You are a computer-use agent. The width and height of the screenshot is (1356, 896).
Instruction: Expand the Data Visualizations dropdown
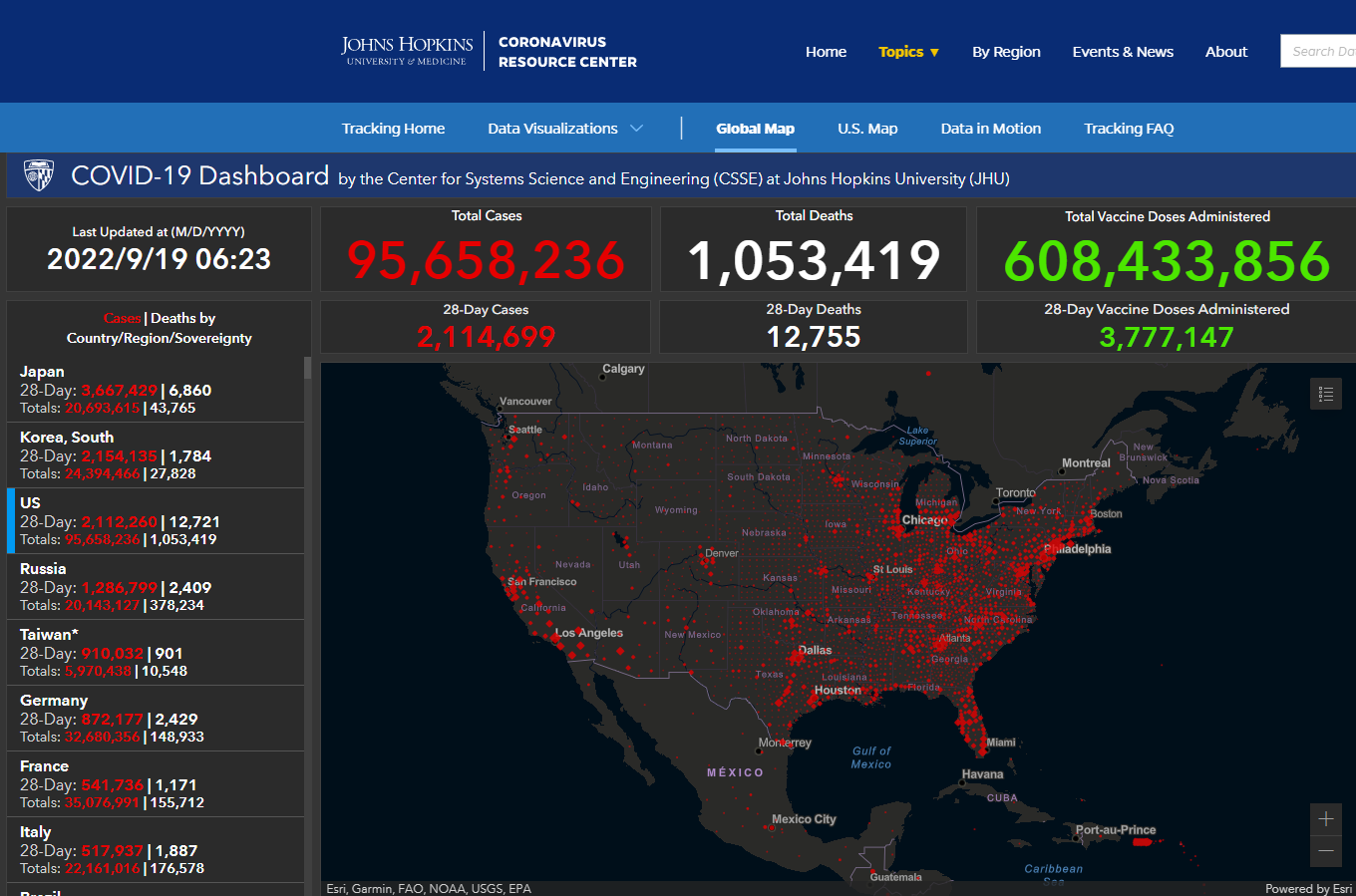coord(564,129)
